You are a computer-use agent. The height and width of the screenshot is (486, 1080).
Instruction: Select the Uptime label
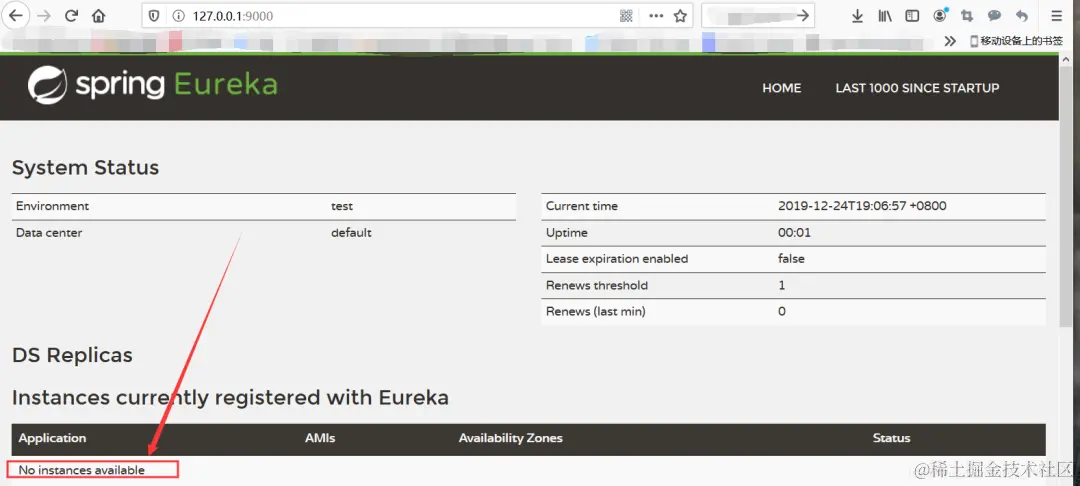coord(567,233)
